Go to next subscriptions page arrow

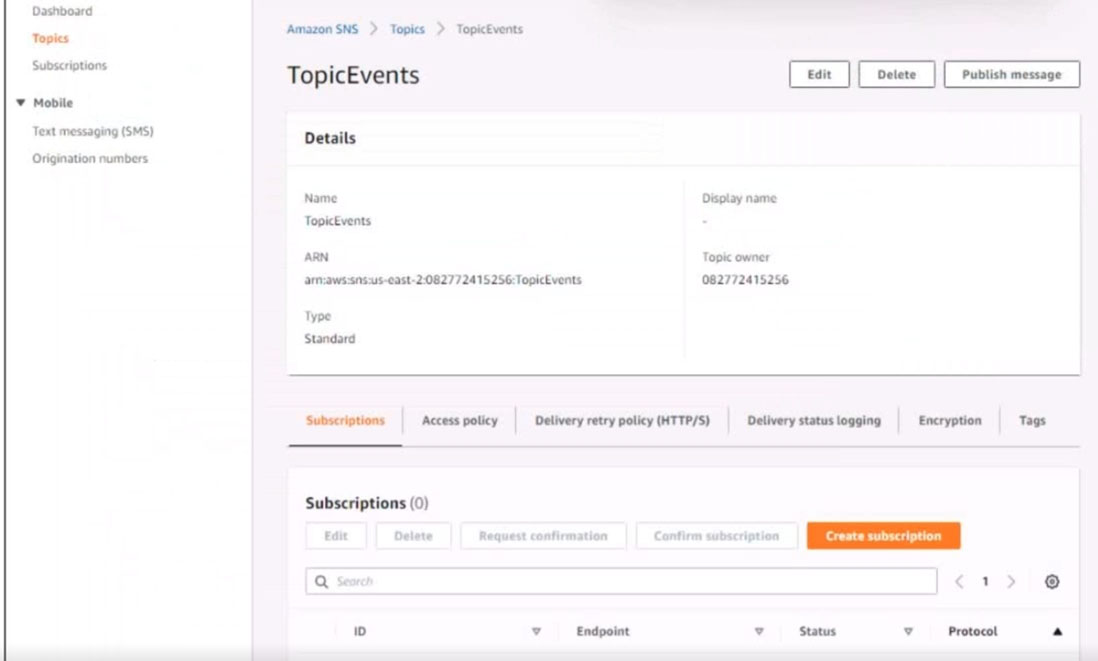coord(1011,581)
